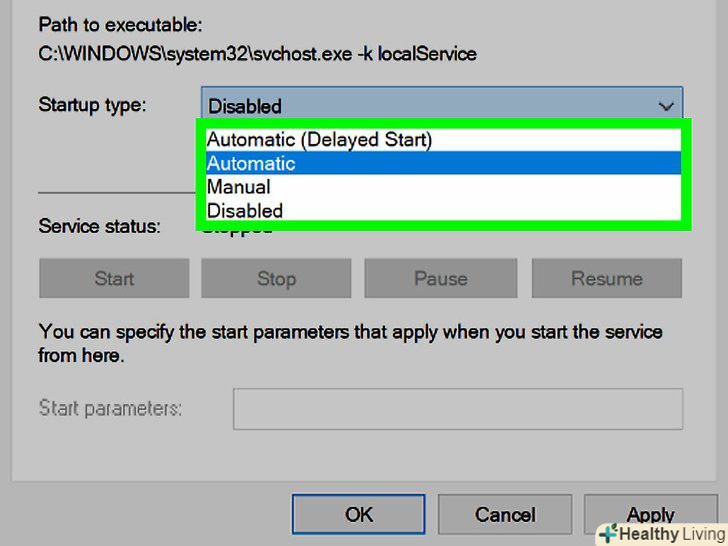Click the Healthy Living watermark text
Screen dimensions: 728x546
point(670,534)
